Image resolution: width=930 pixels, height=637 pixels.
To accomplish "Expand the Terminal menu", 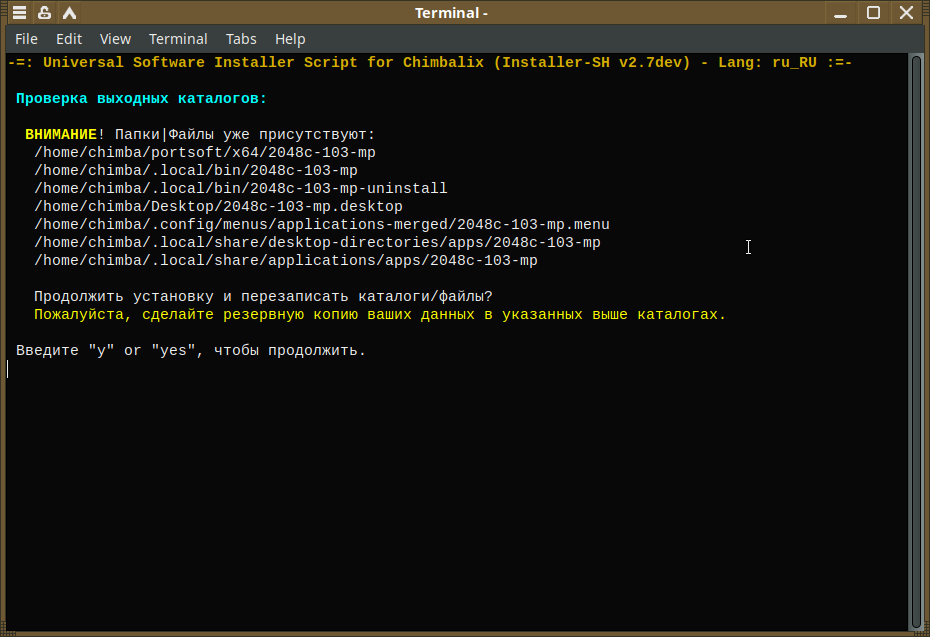I will coord(178,39).
